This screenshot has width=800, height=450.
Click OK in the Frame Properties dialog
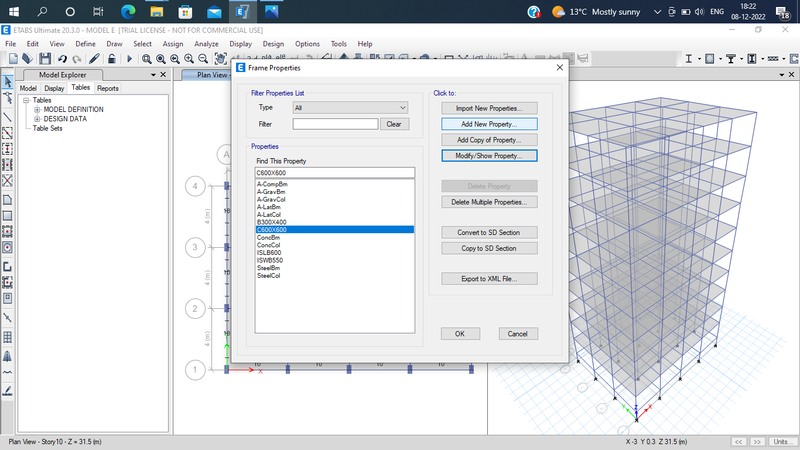point(460,334)
